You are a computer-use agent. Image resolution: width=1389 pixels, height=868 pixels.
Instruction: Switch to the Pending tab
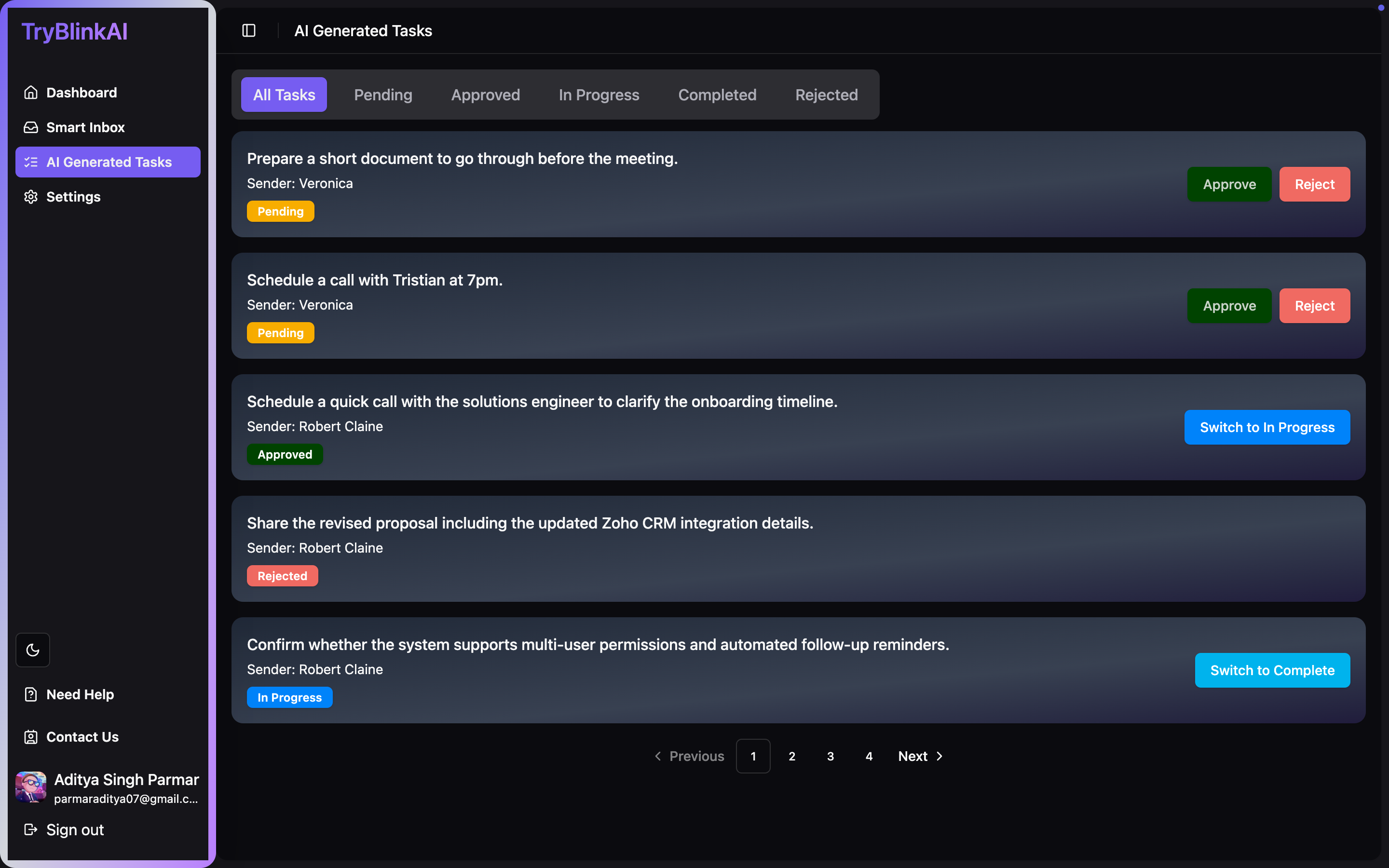[x=383, y=95]
